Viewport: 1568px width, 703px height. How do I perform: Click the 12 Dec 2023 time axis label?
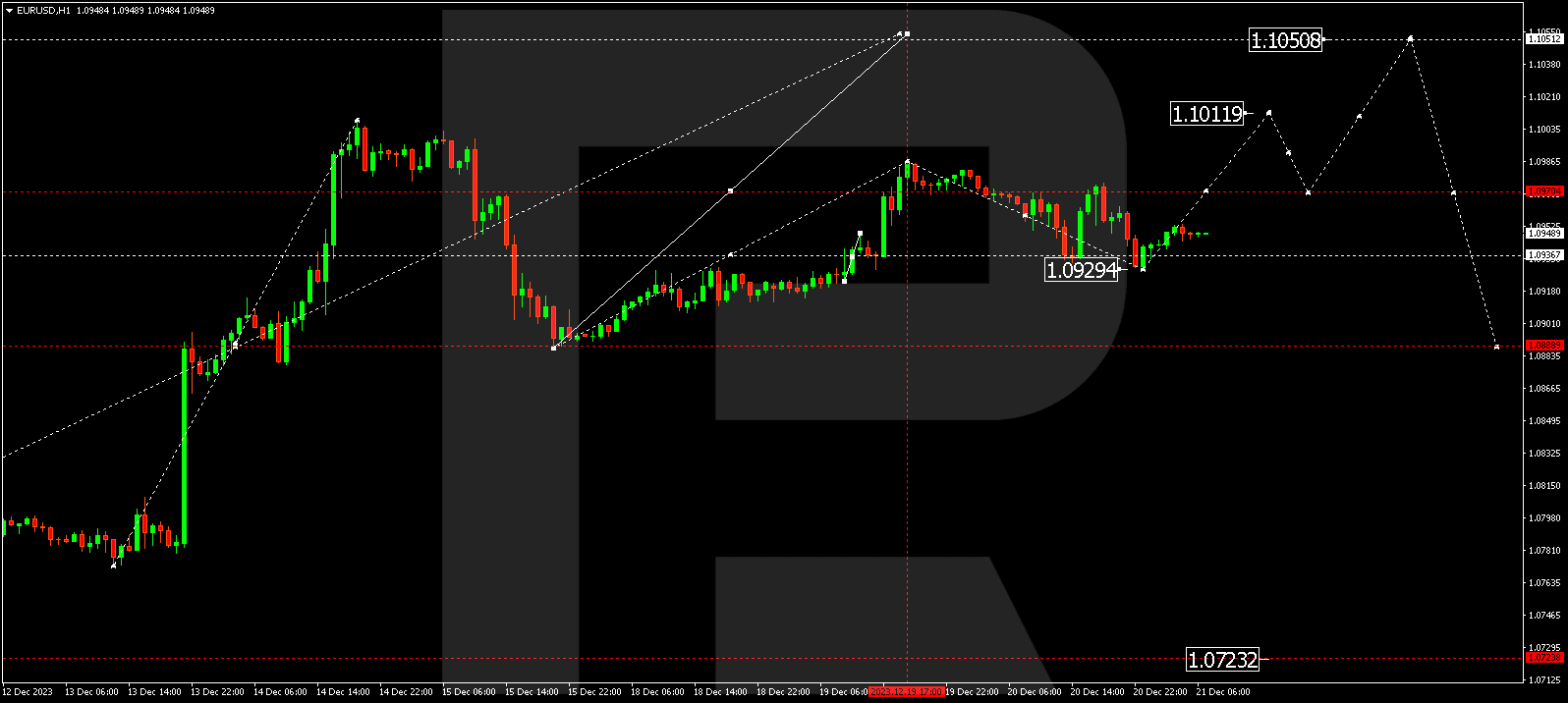28,692
